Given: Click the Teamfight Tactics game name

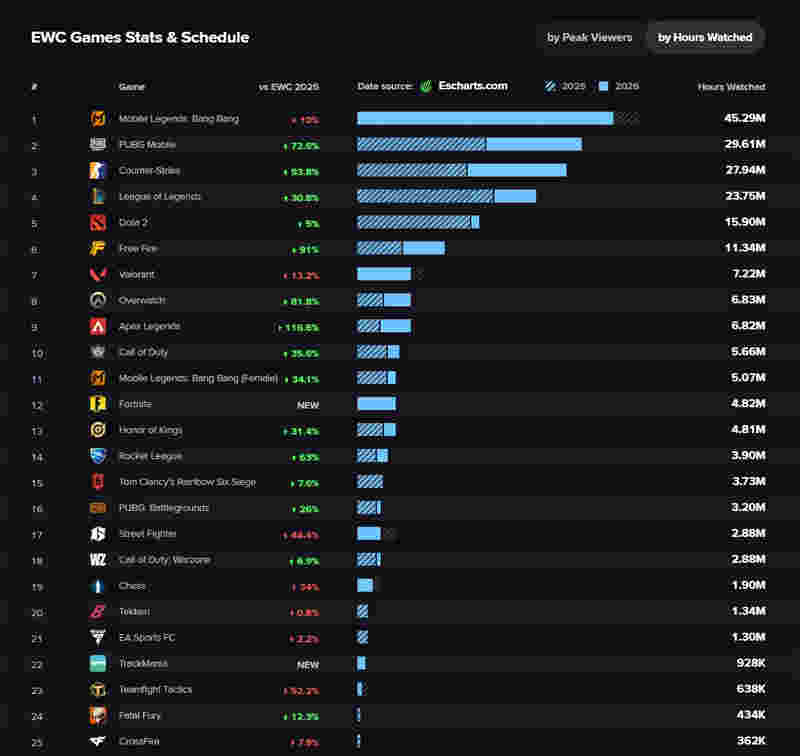Looking at the screenshot, I should click(155, 690).
